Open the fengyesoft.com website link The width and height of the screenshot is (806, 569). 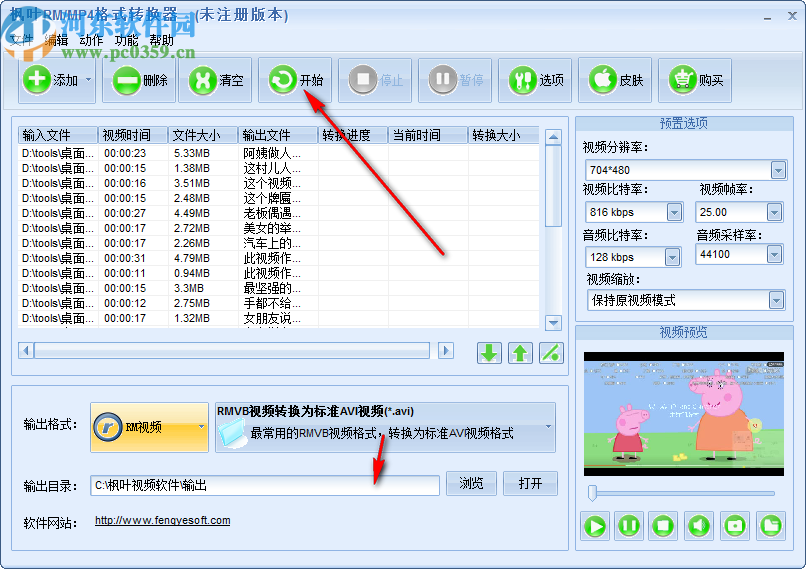pos(162,520)
